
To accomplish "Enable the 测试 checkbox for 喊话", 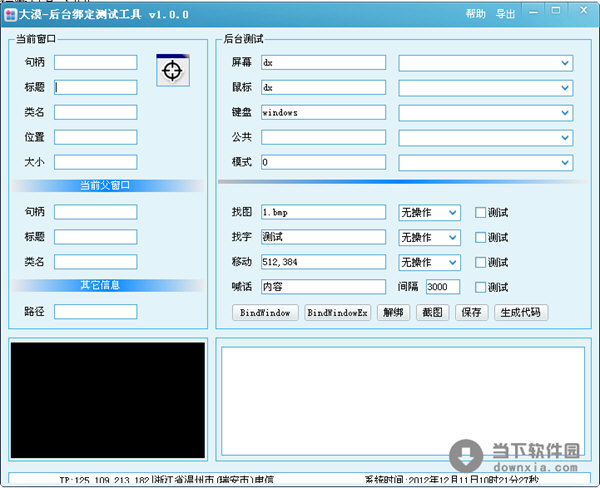I will (480, 287).
